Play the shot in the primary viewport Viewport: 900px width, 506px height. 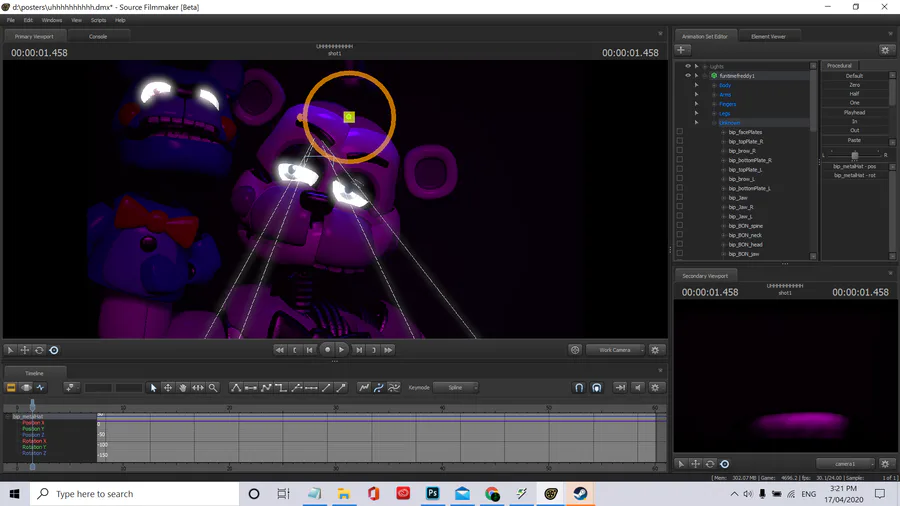coord(342,349)
